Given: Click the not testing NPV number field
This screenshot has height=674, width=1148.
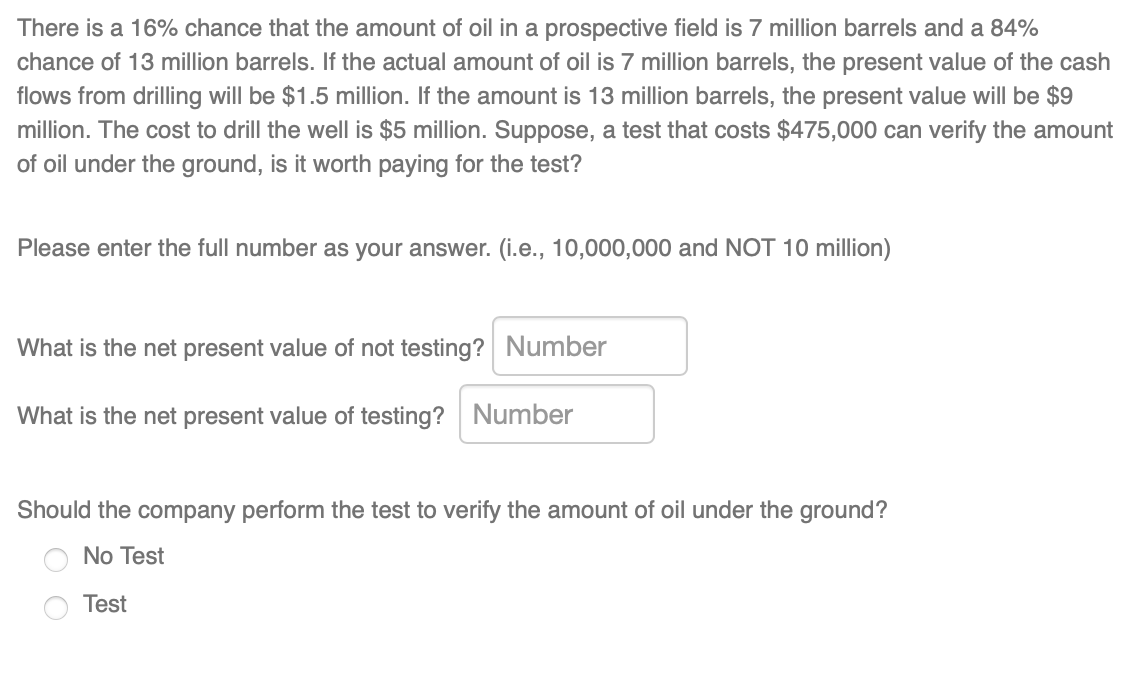Looking at the screenshot, I should (589, 347).
